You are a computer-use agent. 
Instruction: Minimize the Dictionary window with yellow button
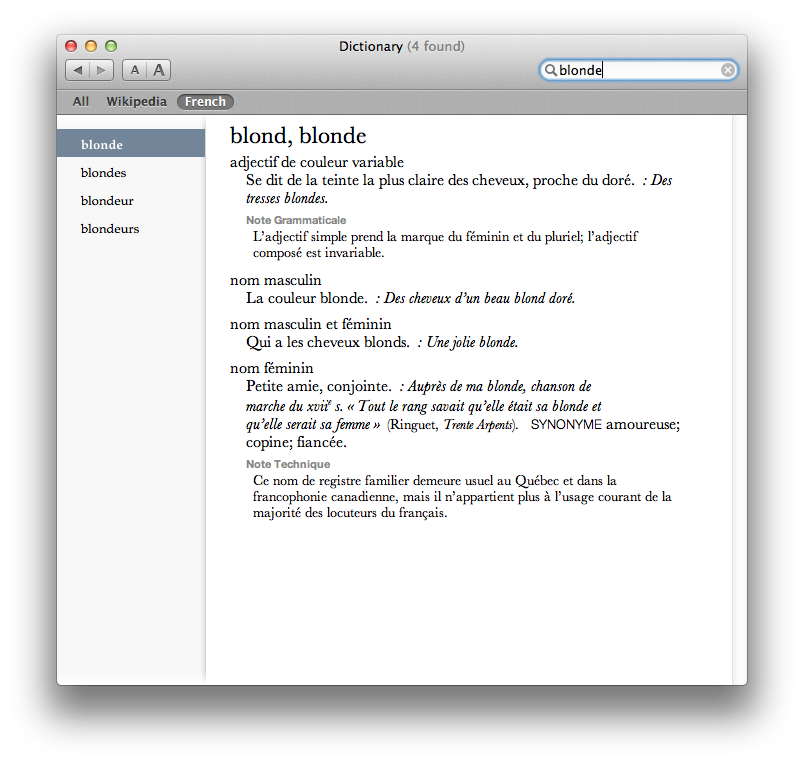pos(91,46)
